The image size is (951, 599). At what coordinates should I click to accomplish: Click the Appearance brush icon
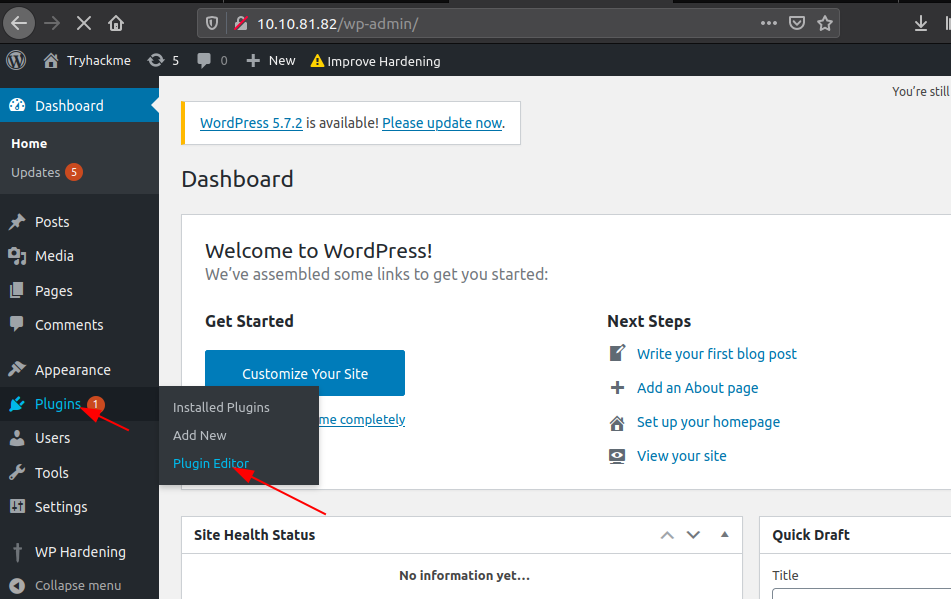pos(17,369)
